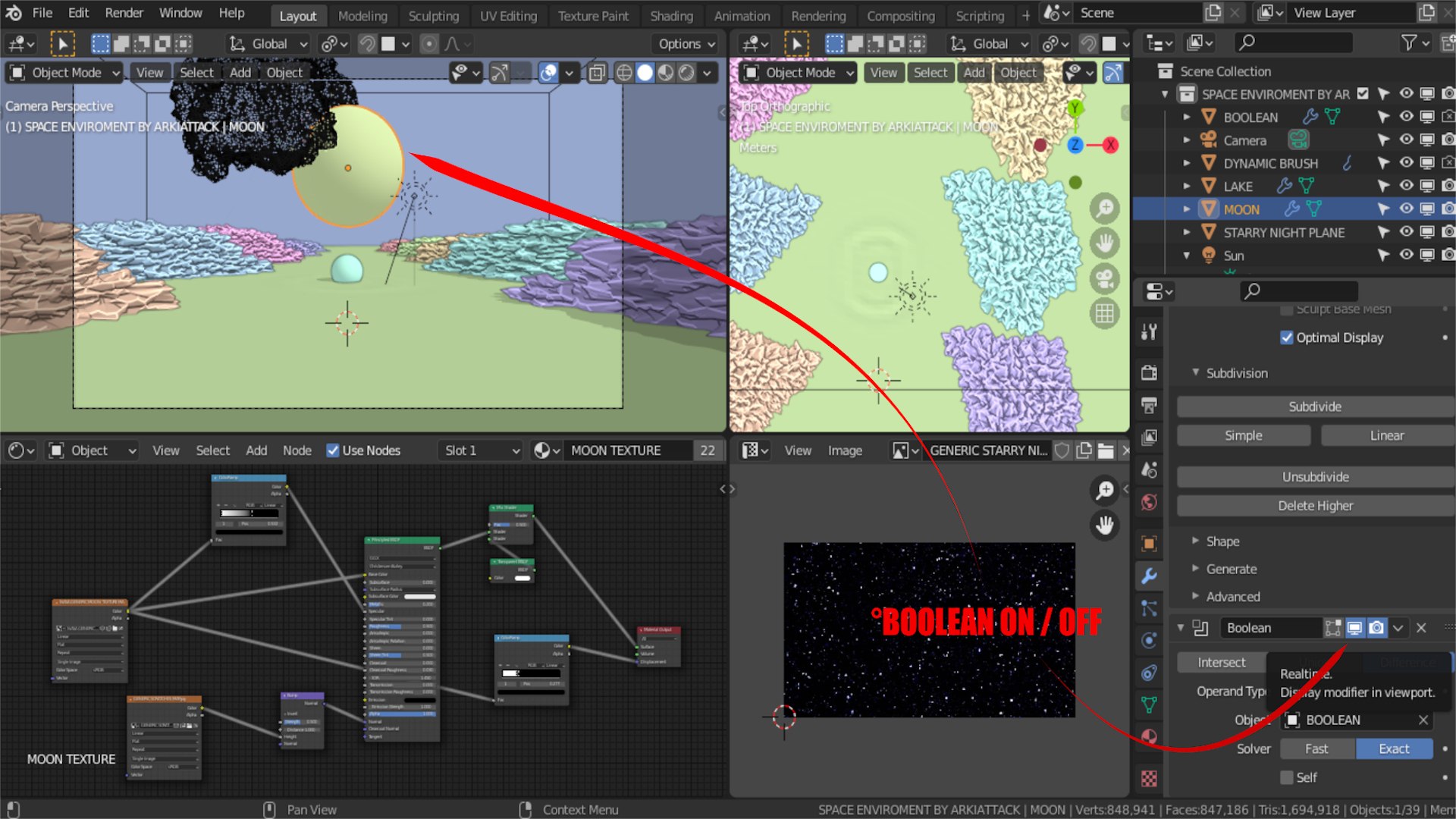Click the image editor zoom magnifier
Screen dimensions: 1456x819
point(1105,490)
